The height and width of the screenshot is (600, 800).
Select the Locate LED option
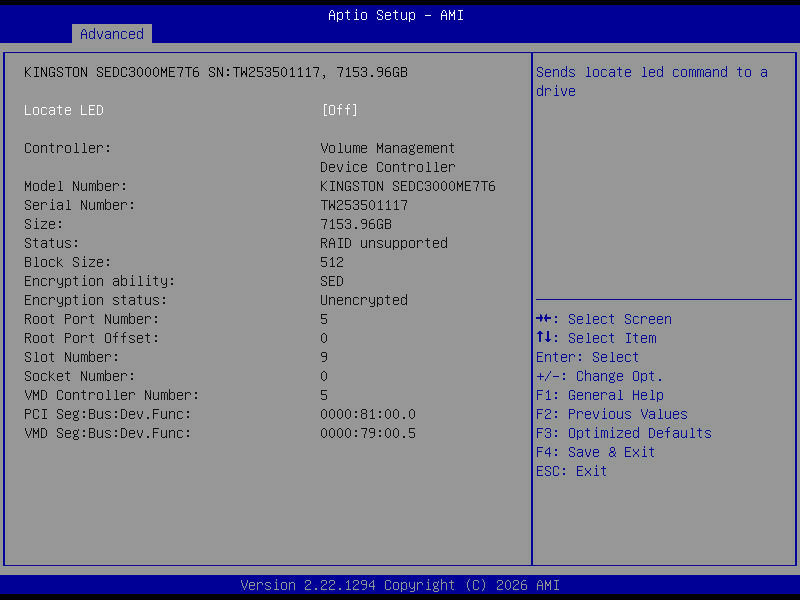click(x=64, y=110)
